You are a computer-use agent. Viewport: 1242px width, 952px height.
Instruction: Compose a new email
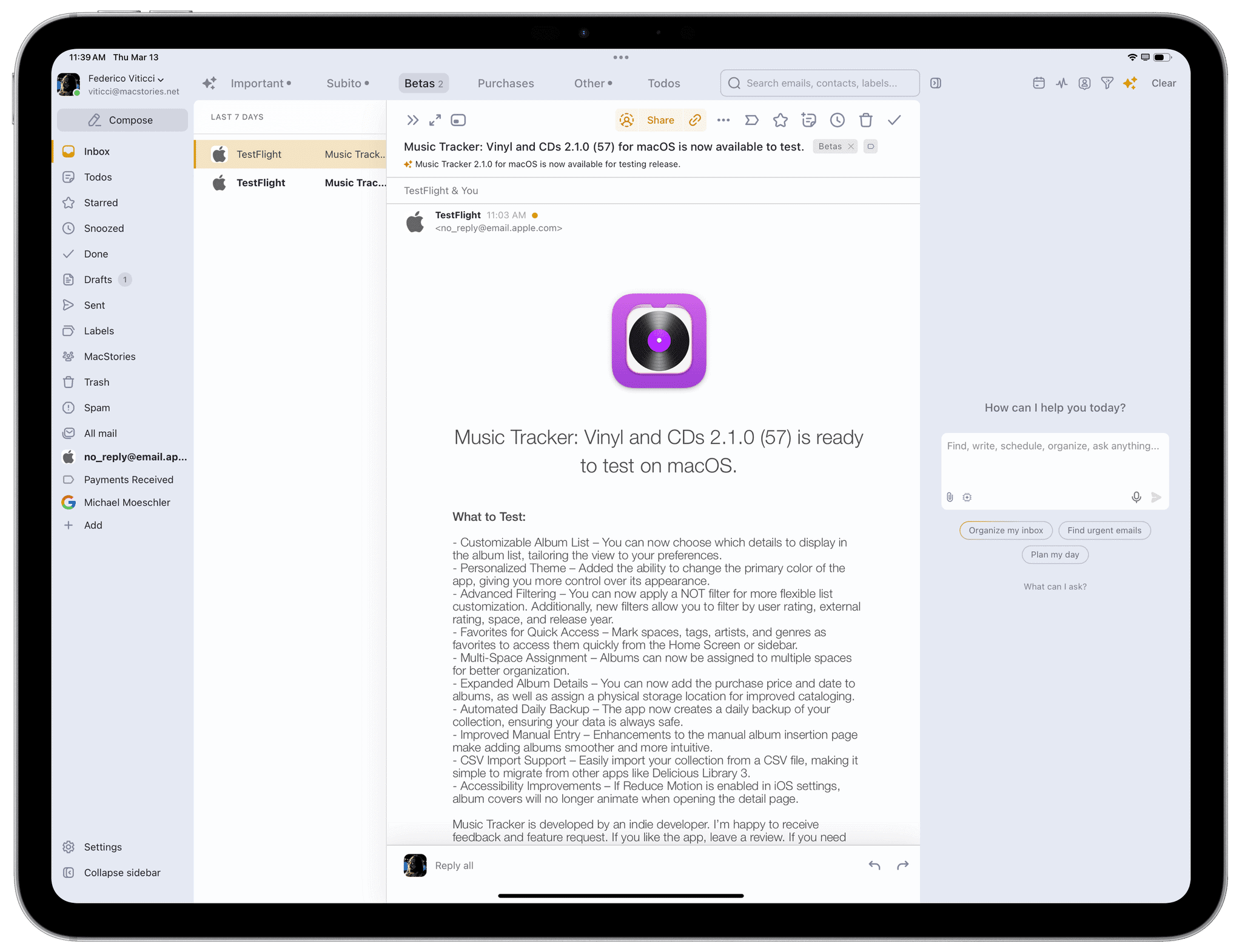(x=123, y=120)
